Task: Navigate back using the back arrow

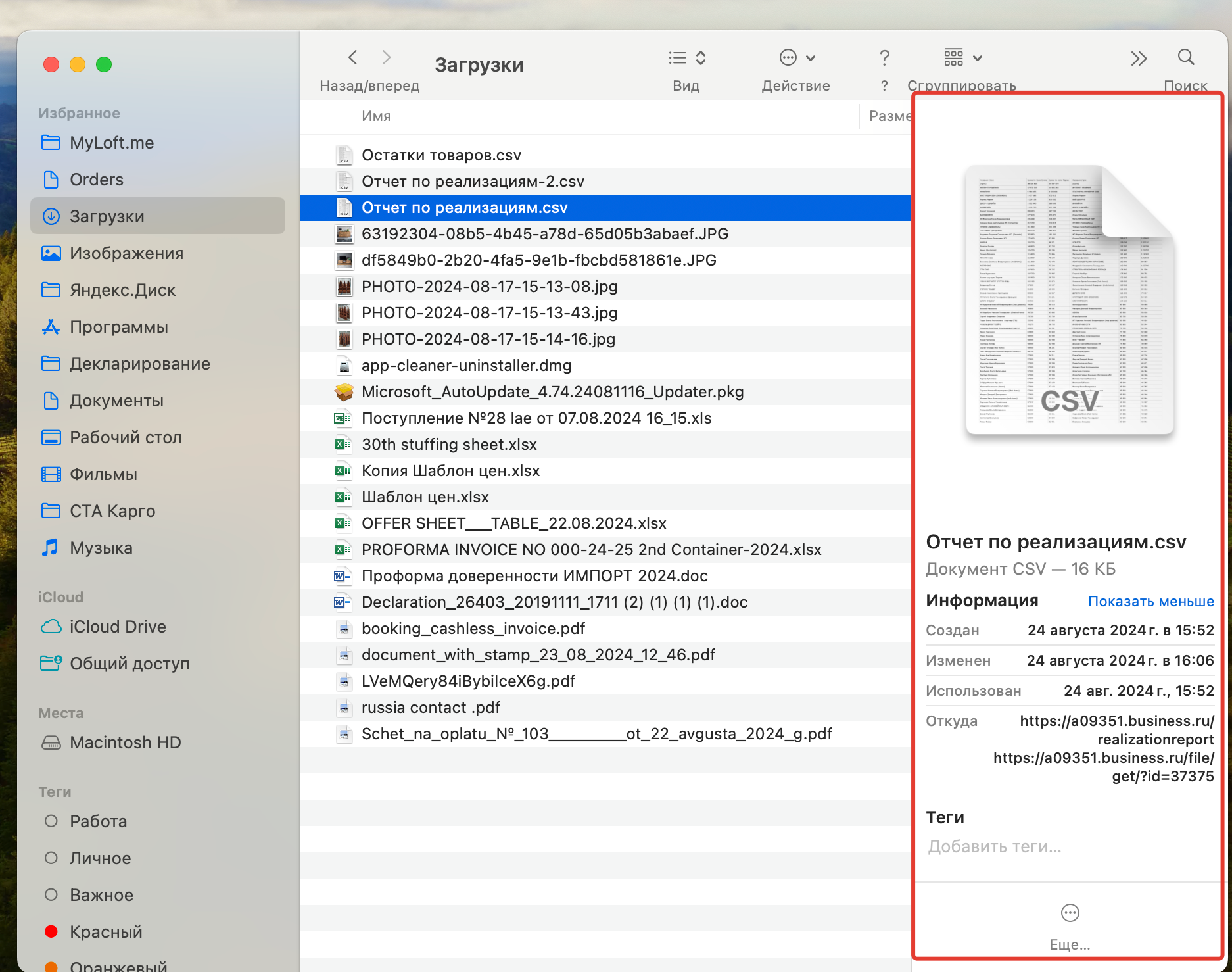Action: [352, 58]
